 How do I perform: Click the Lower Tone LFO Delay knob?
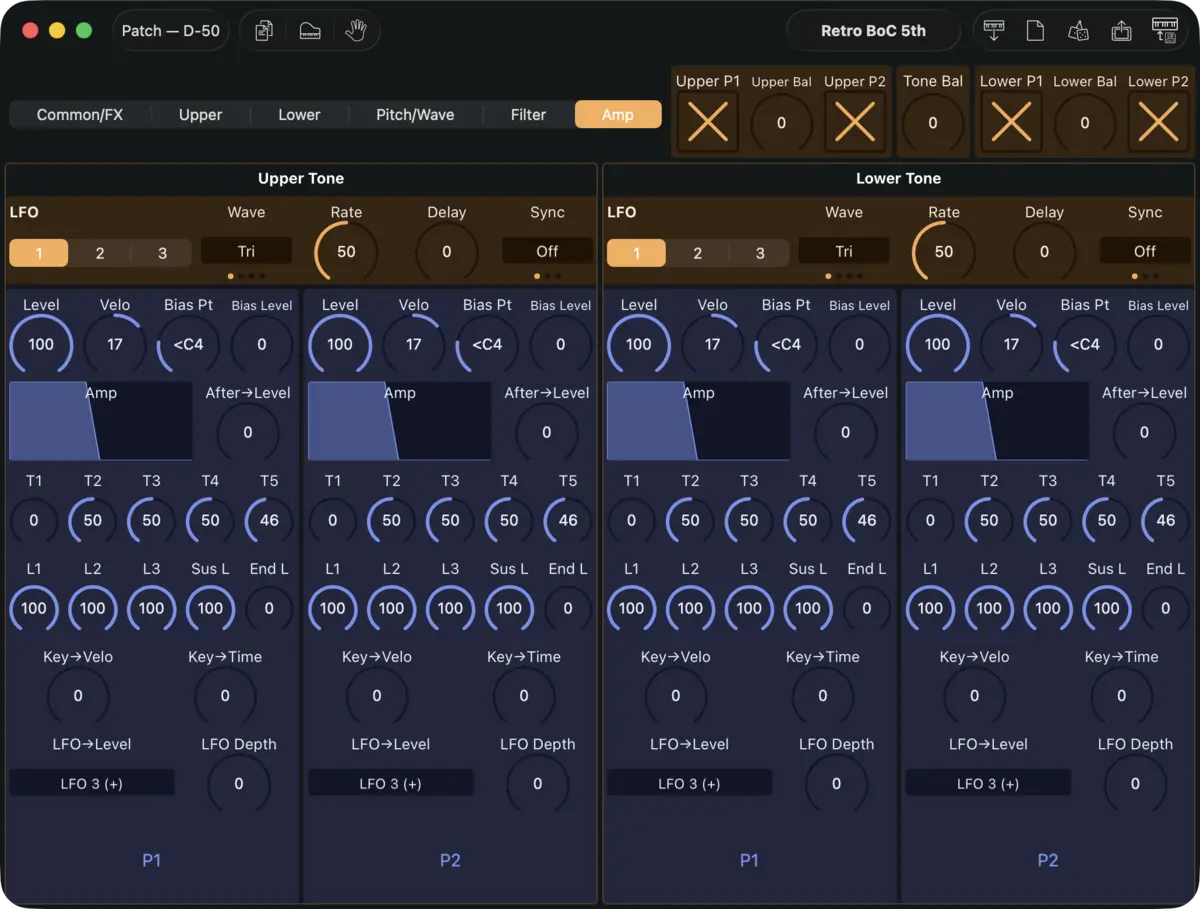[x=1044, y=251]
